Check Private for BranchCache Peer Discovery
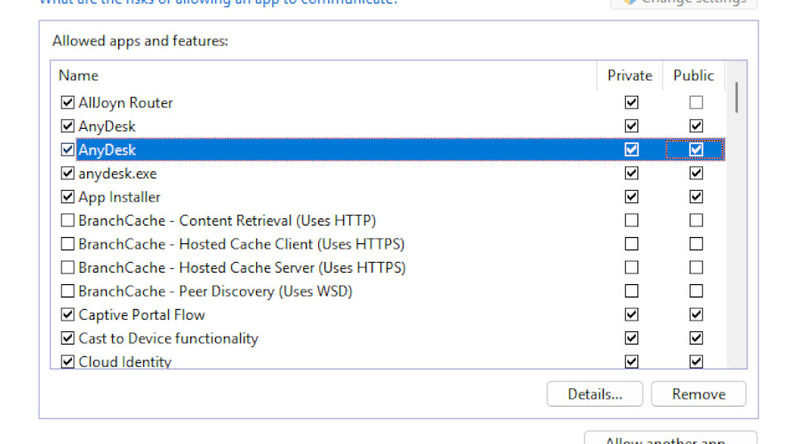 tap(631, 291)
